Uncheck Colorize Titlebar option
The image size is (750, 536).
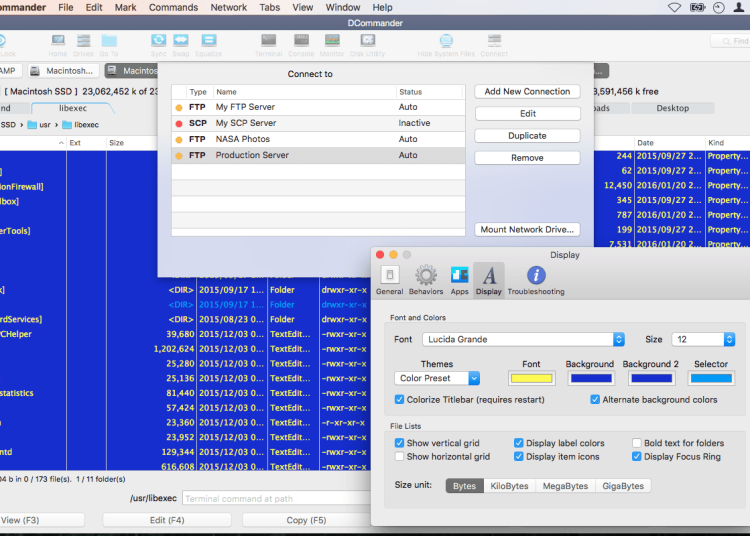click(400, 400)
